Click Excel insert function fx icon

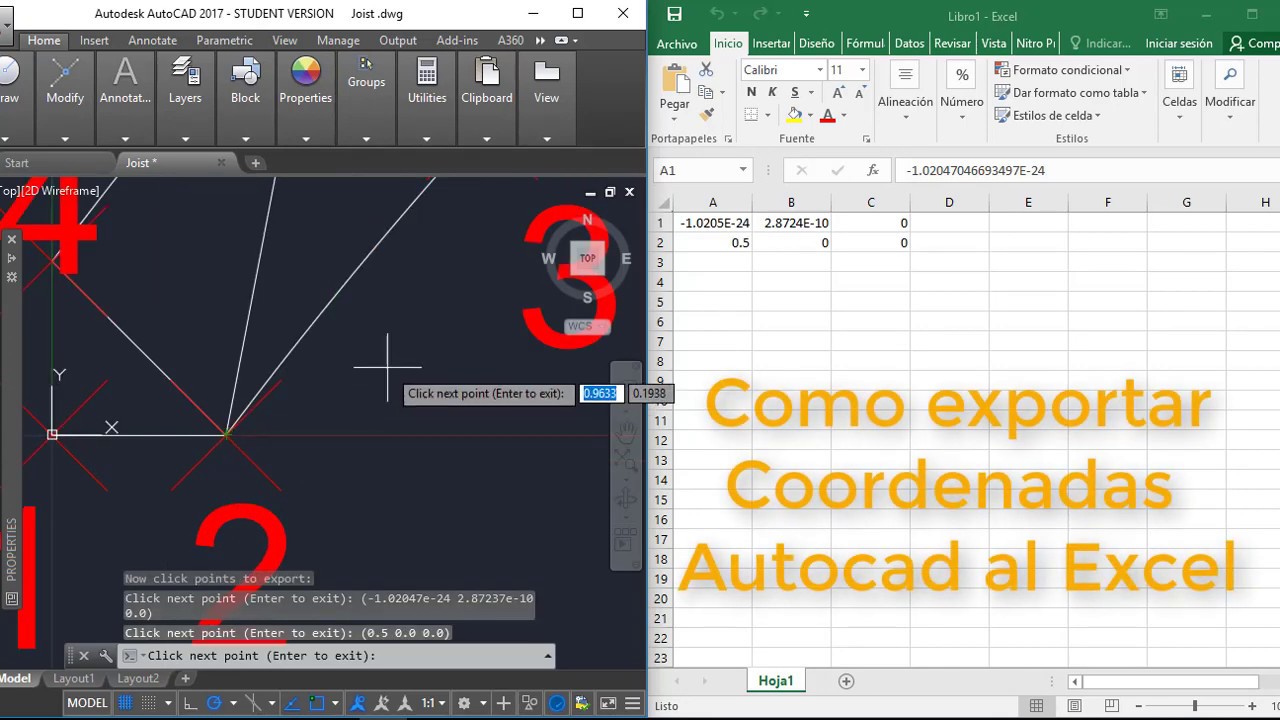873,170
